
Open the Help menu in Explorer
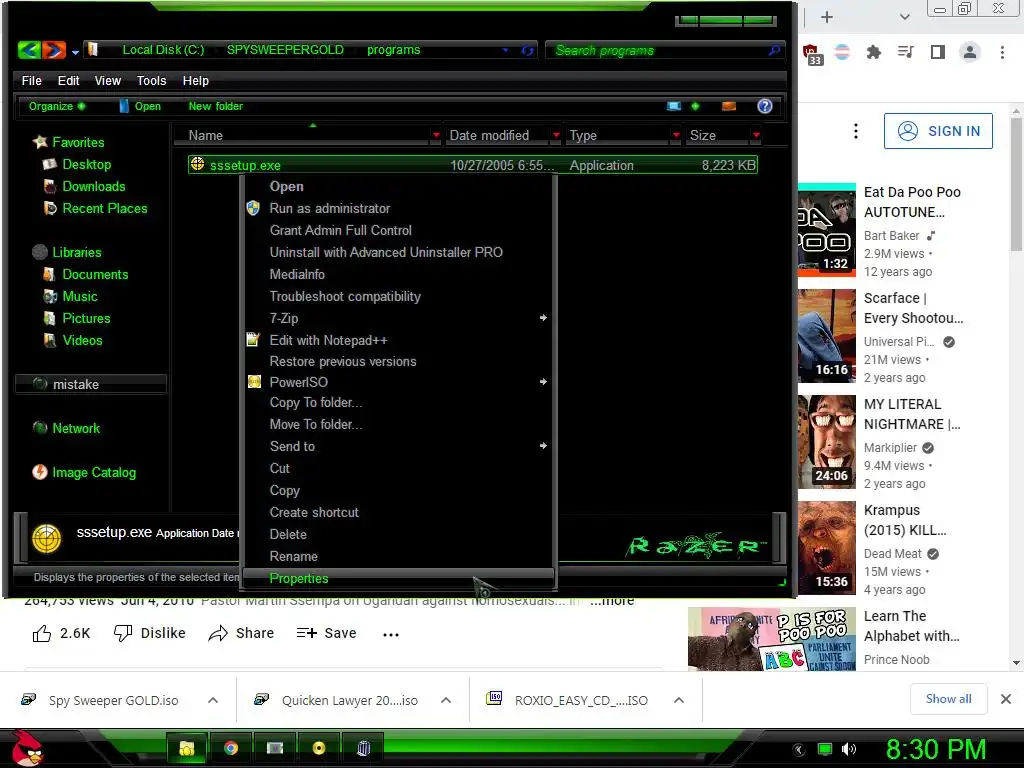(x=195, y=80)
